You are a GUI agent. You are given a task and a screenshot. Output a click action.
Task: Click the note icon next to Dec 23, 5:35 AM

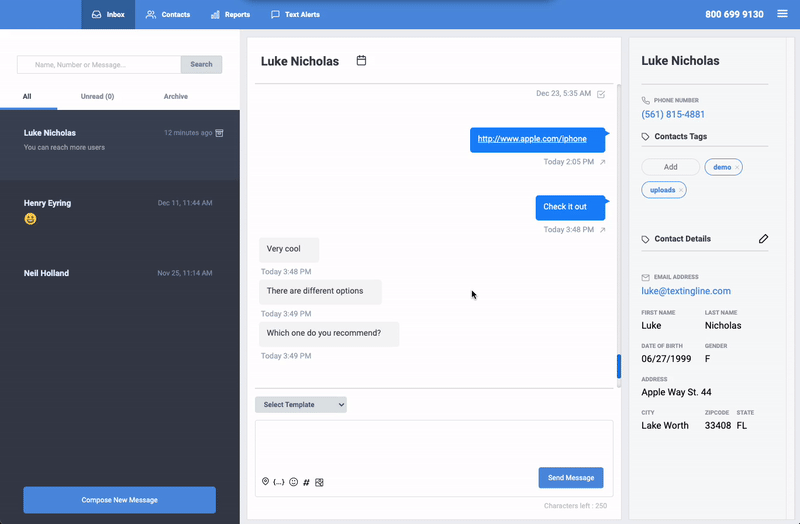601,94
